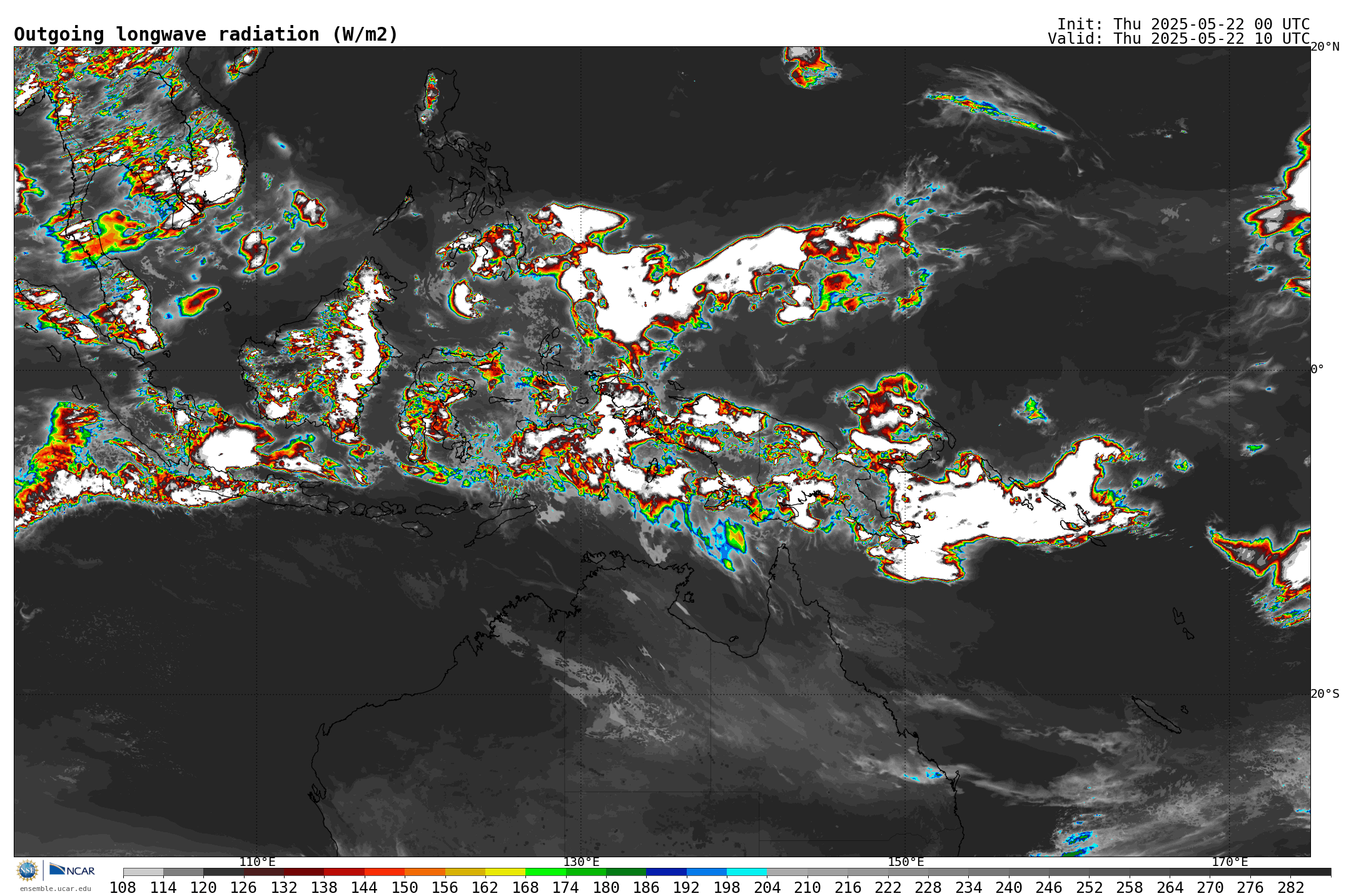
Task: Pick the dark blue 186–192 colorbar swatch
Action: (x=667, y=872)
